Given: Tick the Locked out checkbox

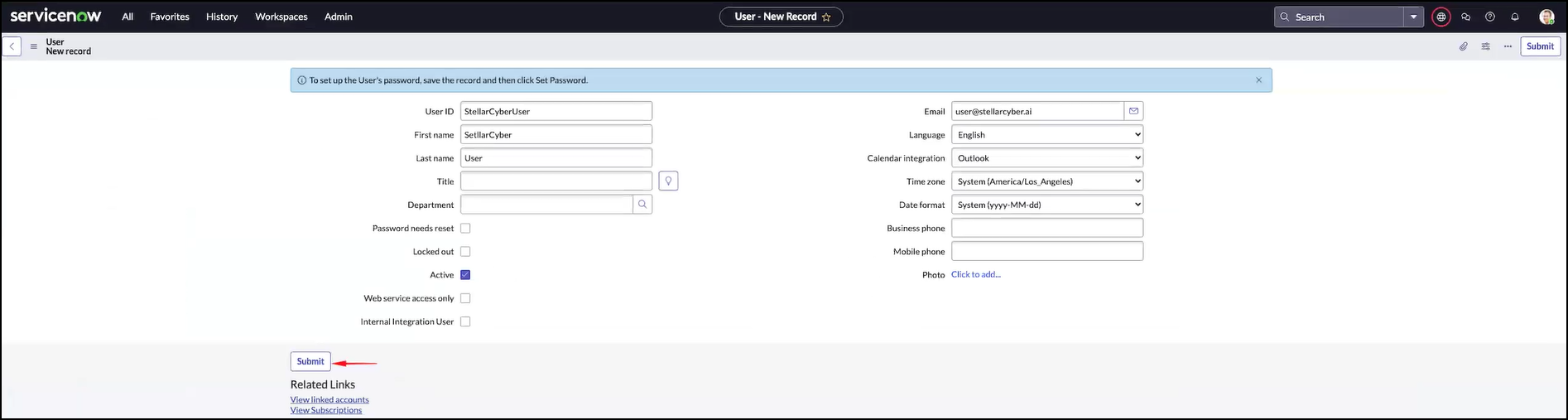Looking at the screenshot, I should (x=465, y=252).
